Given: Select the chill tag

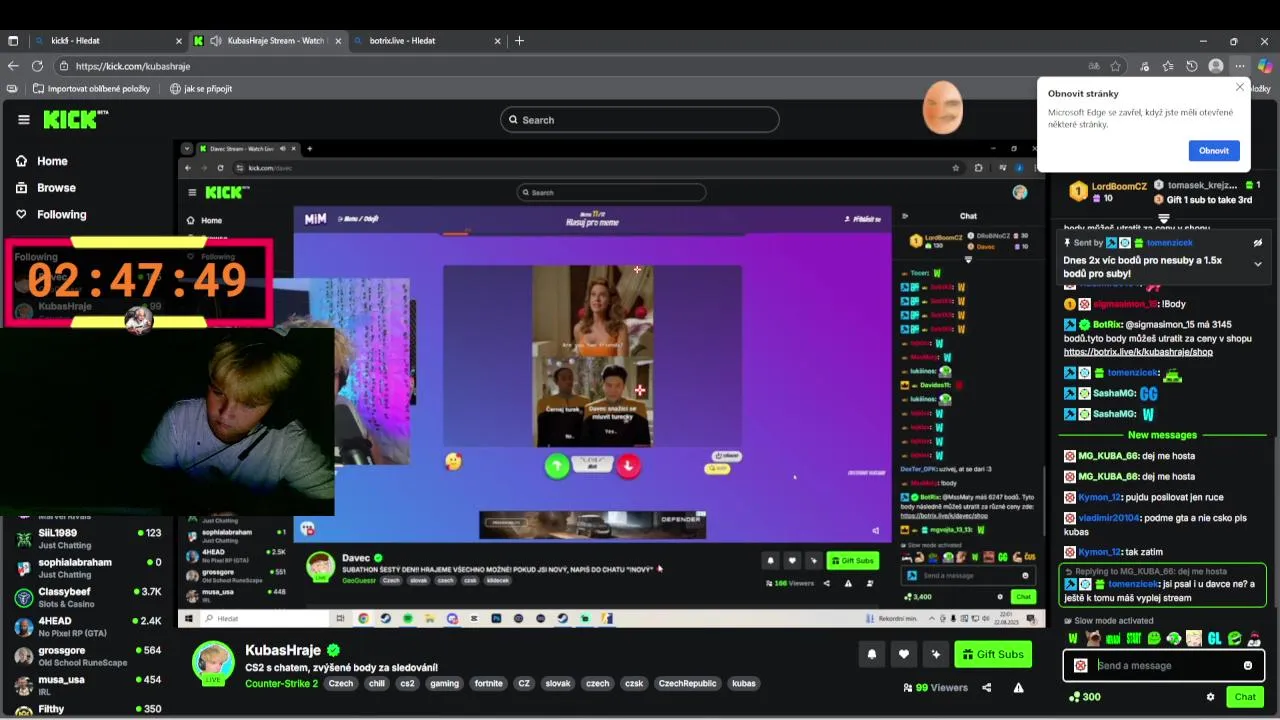Looking at the screenshot, I should point(376,684).
